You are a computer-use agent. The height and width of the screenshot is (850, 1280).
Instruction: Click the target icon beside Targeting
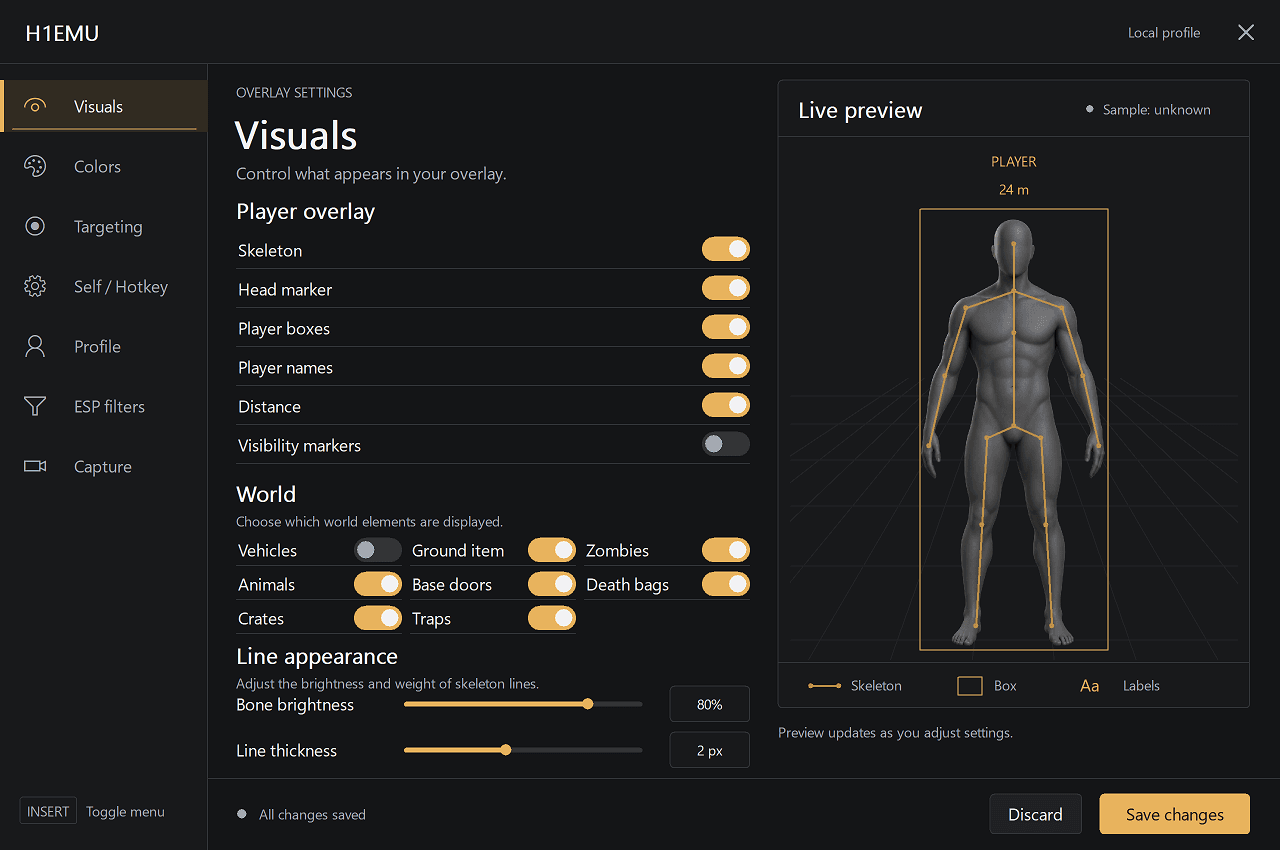(35, 226)
